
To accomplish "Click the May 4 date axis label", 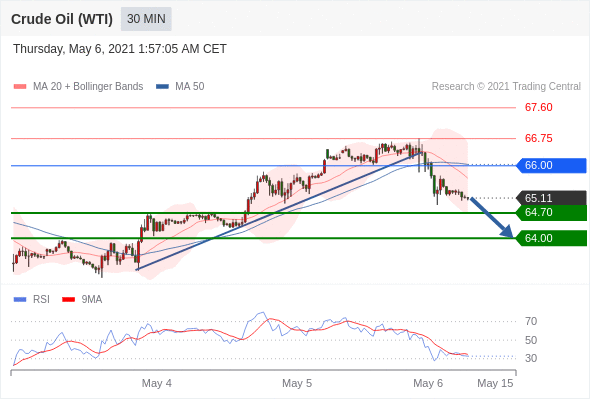I will click(x=157, y=383).
